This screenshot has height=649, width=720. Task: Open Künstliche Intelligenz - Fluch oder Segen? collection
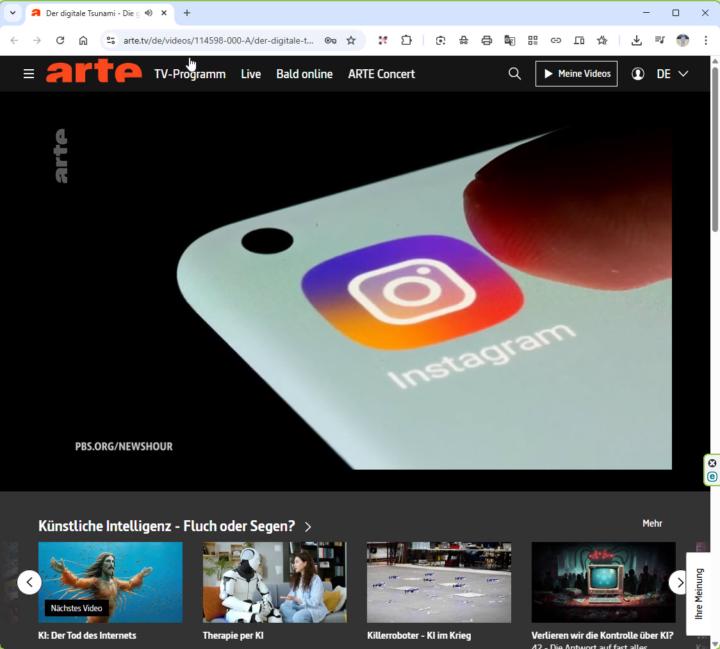point(166,526)
